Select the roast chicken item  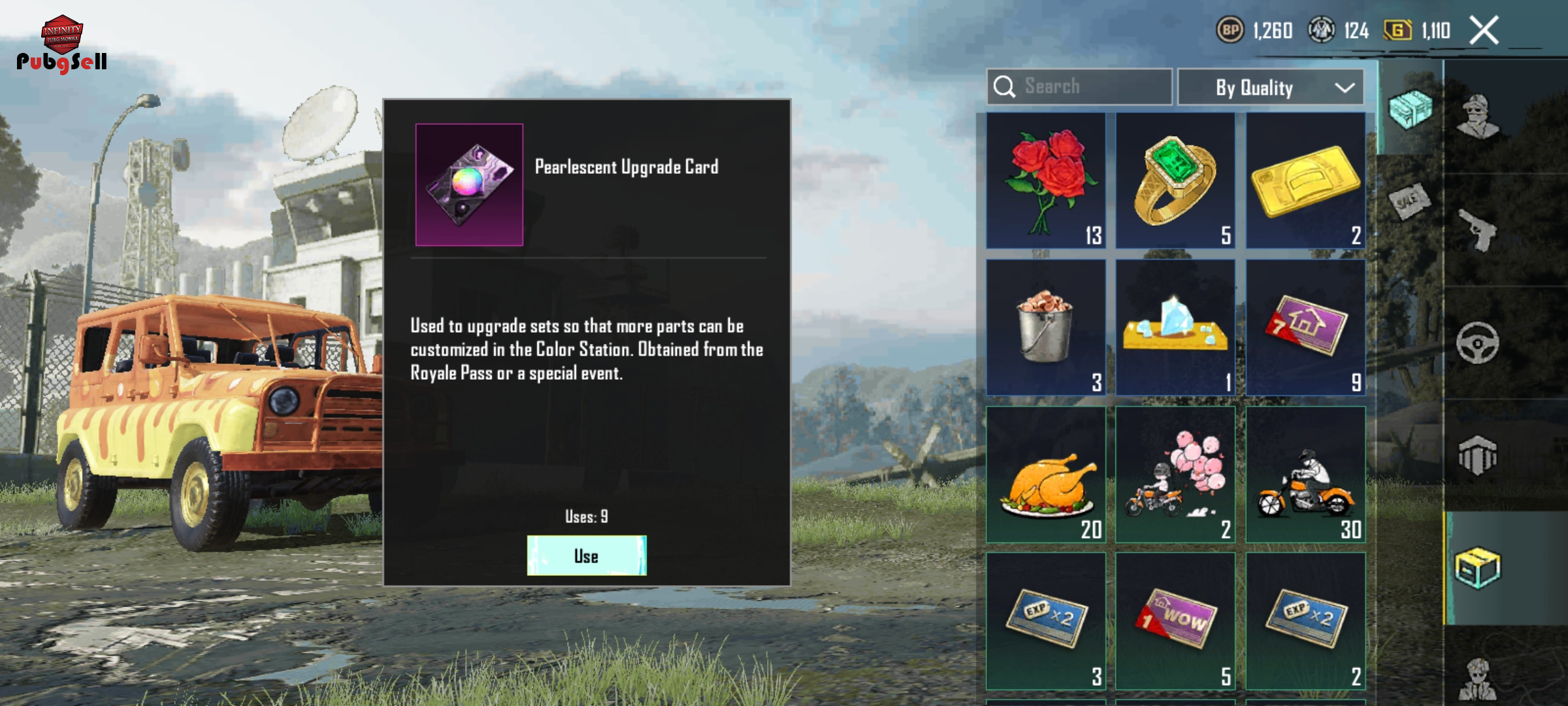[1046, 475]
